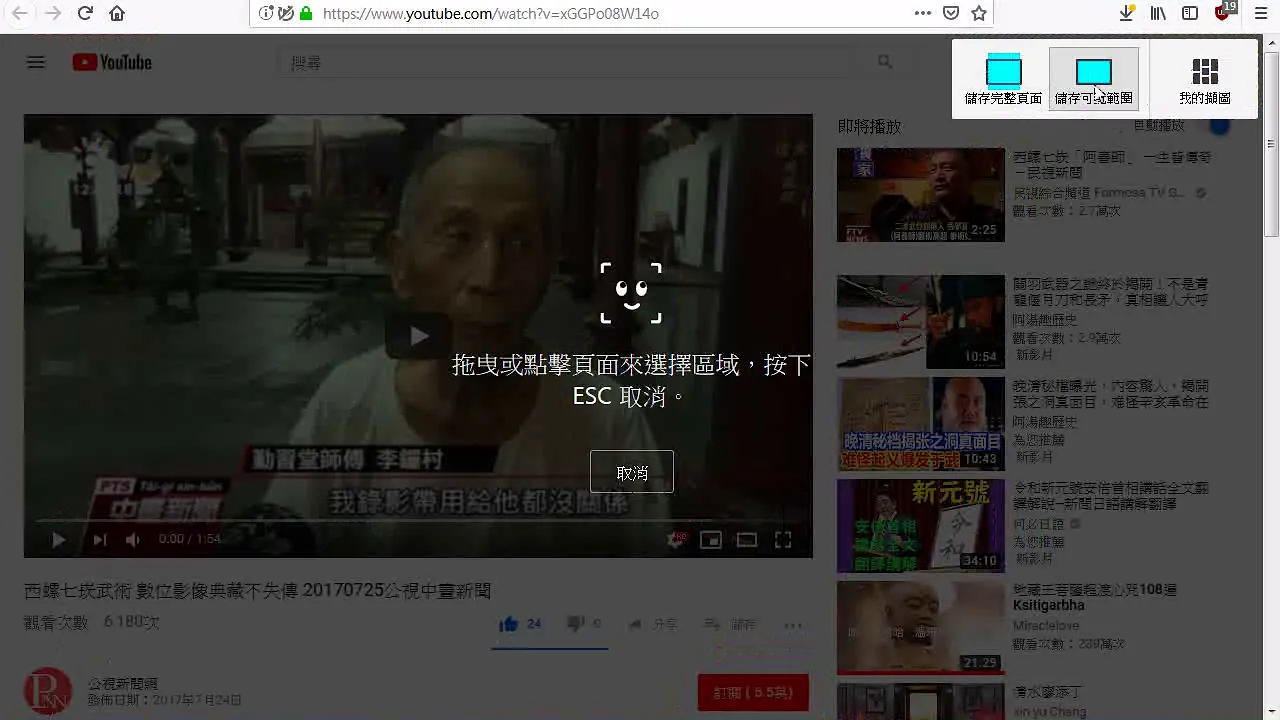Click the address bar URL
This screenshot has height=720, width=1280.
tap(491, 13)
